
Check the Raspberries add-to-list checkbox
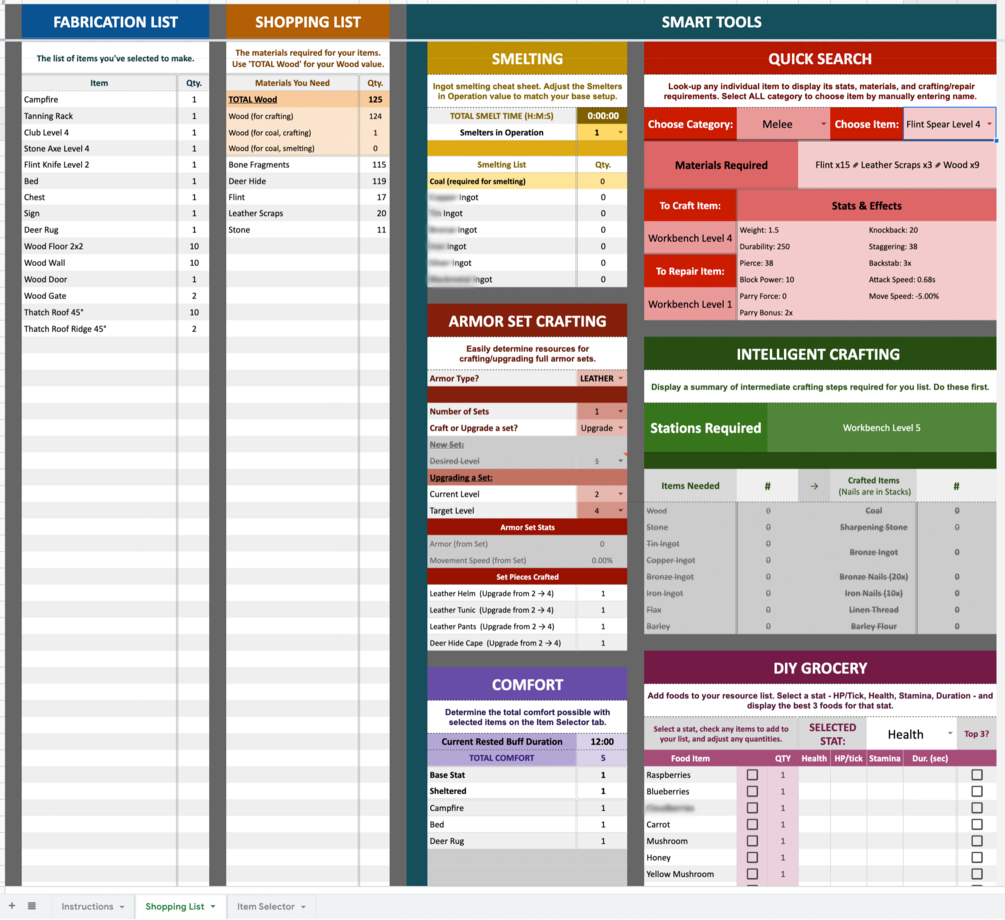click(752, 775)
